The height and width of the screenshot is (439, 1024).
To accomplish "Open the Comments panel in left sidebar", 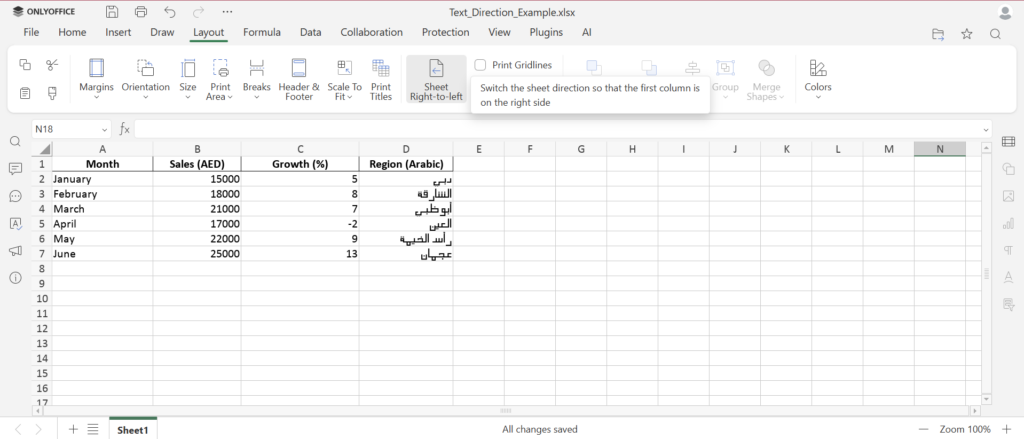I will [x=16, y=169].
